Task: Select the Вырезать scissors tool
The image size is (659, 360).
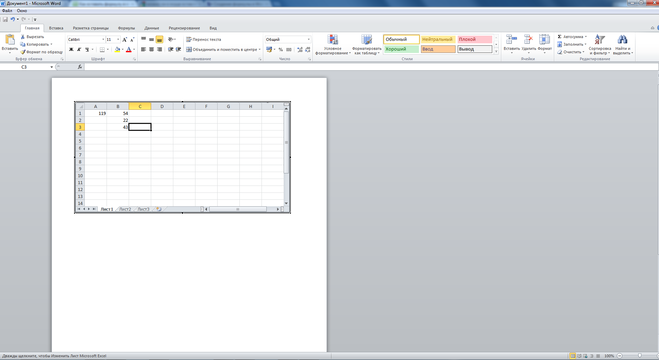Action: pyautogui.click(x=23, y=37)
